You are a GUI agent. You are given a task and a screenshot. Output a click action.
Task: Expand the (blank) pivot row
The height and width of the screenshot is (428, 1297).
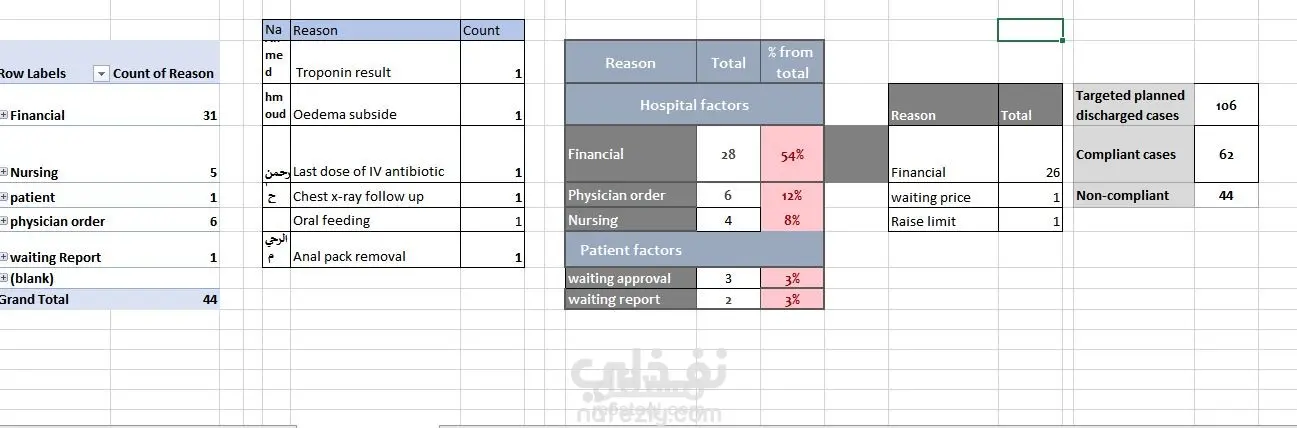click(x=4, y=279)
